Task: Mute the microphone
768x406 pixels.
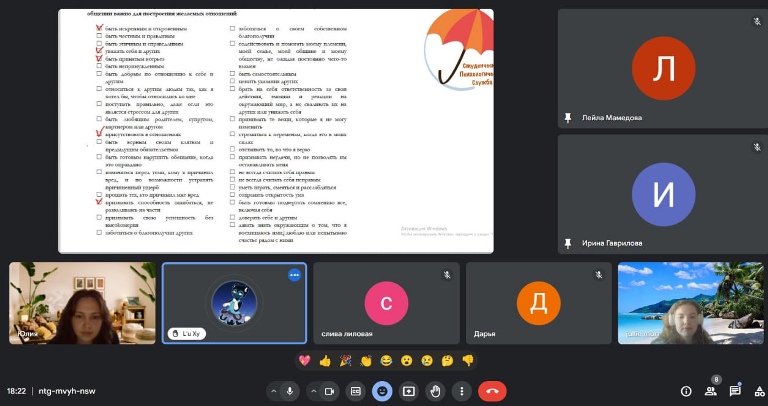Action: click(x=290, y=391)
